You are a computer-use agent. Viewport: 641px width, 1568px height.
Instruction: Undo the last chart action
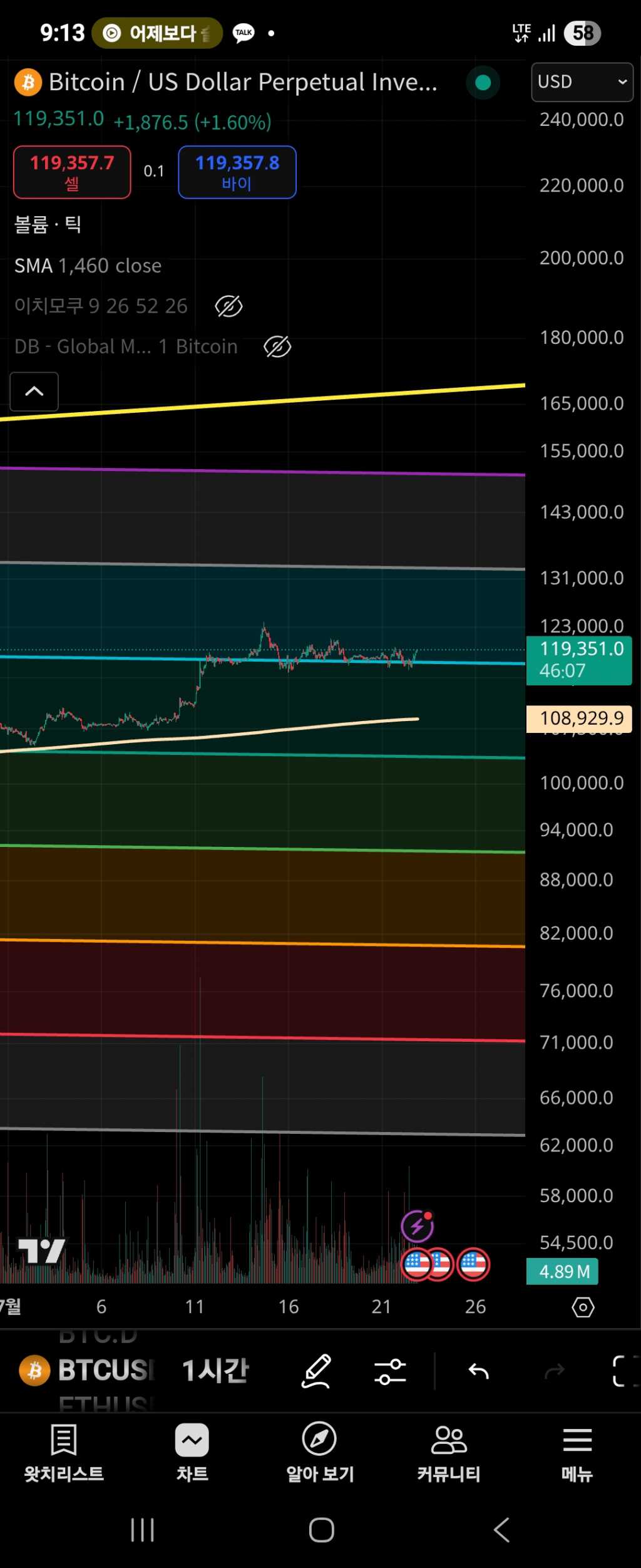[x=479, y=1371]
